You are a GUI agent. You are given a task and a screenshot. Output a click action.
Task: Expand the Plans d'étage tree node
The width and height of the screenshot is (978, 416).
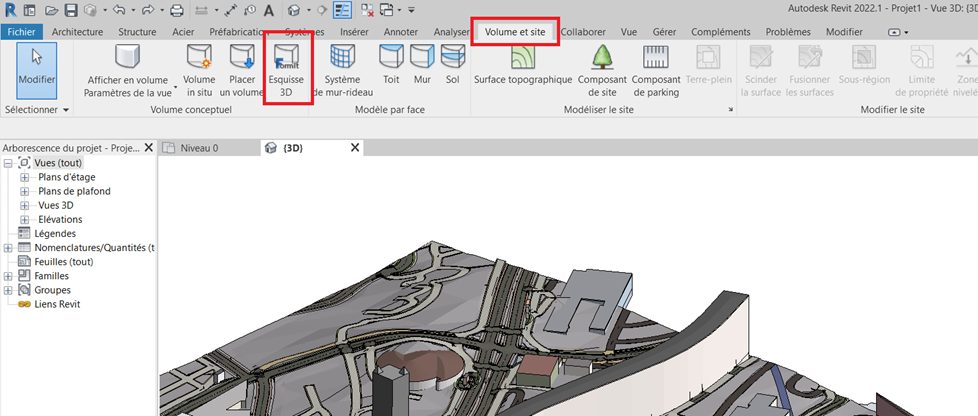25,177
